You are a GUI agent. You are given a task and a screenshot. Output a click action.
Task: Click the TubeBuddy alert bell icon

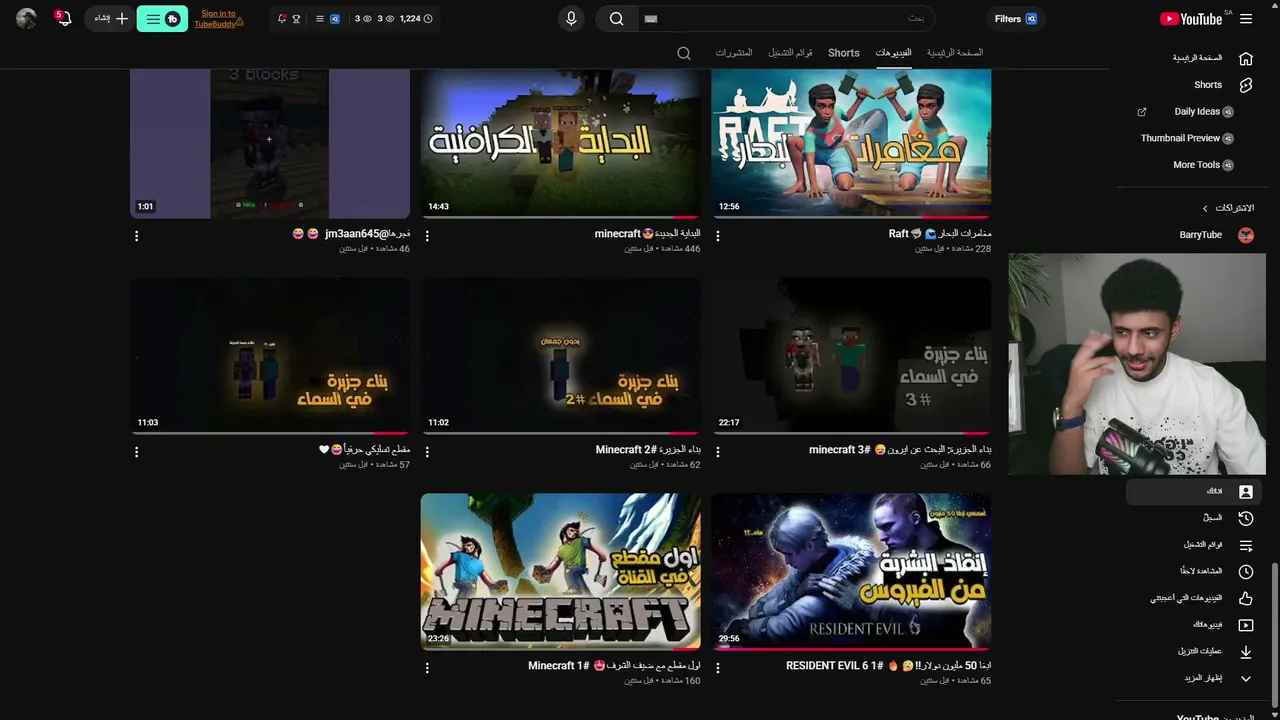pos(282,19)
